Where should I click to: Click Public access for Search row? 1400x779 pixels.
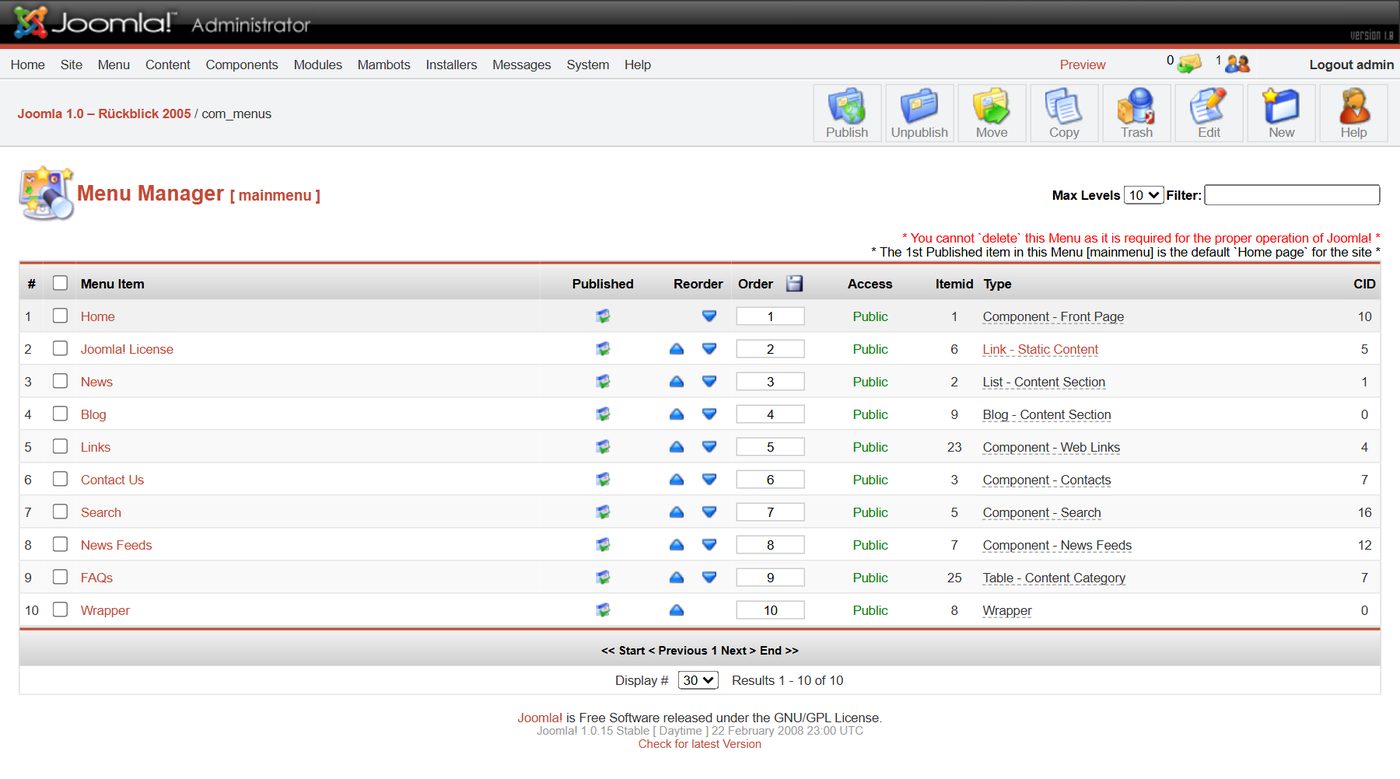pyautogui.click(x=870, y=512)
